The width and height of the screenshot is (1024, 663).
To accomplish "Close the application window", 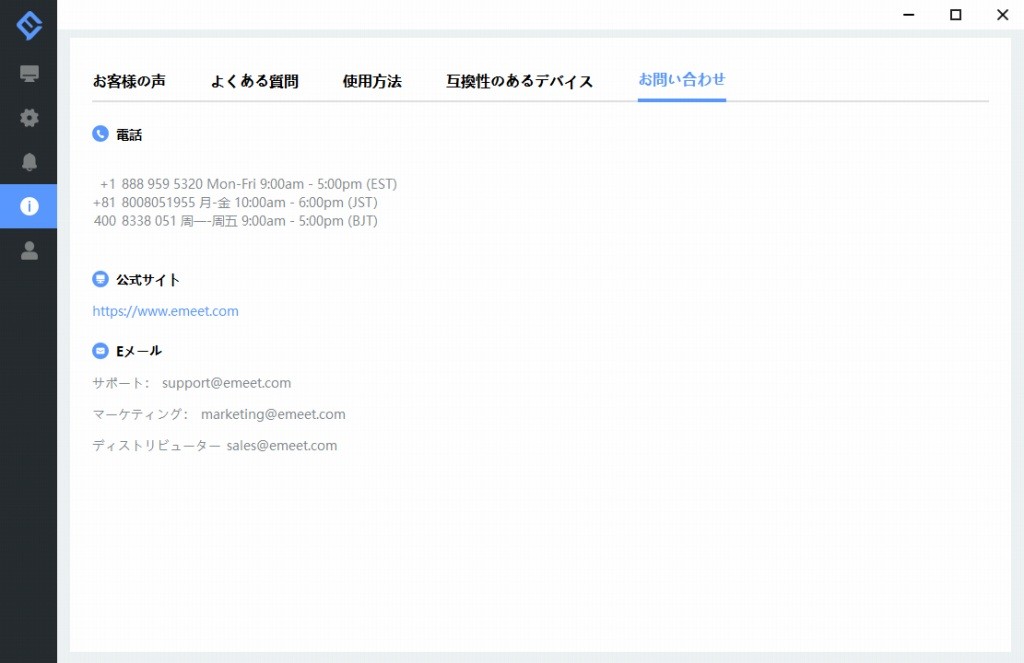I will coord(1002,14).
